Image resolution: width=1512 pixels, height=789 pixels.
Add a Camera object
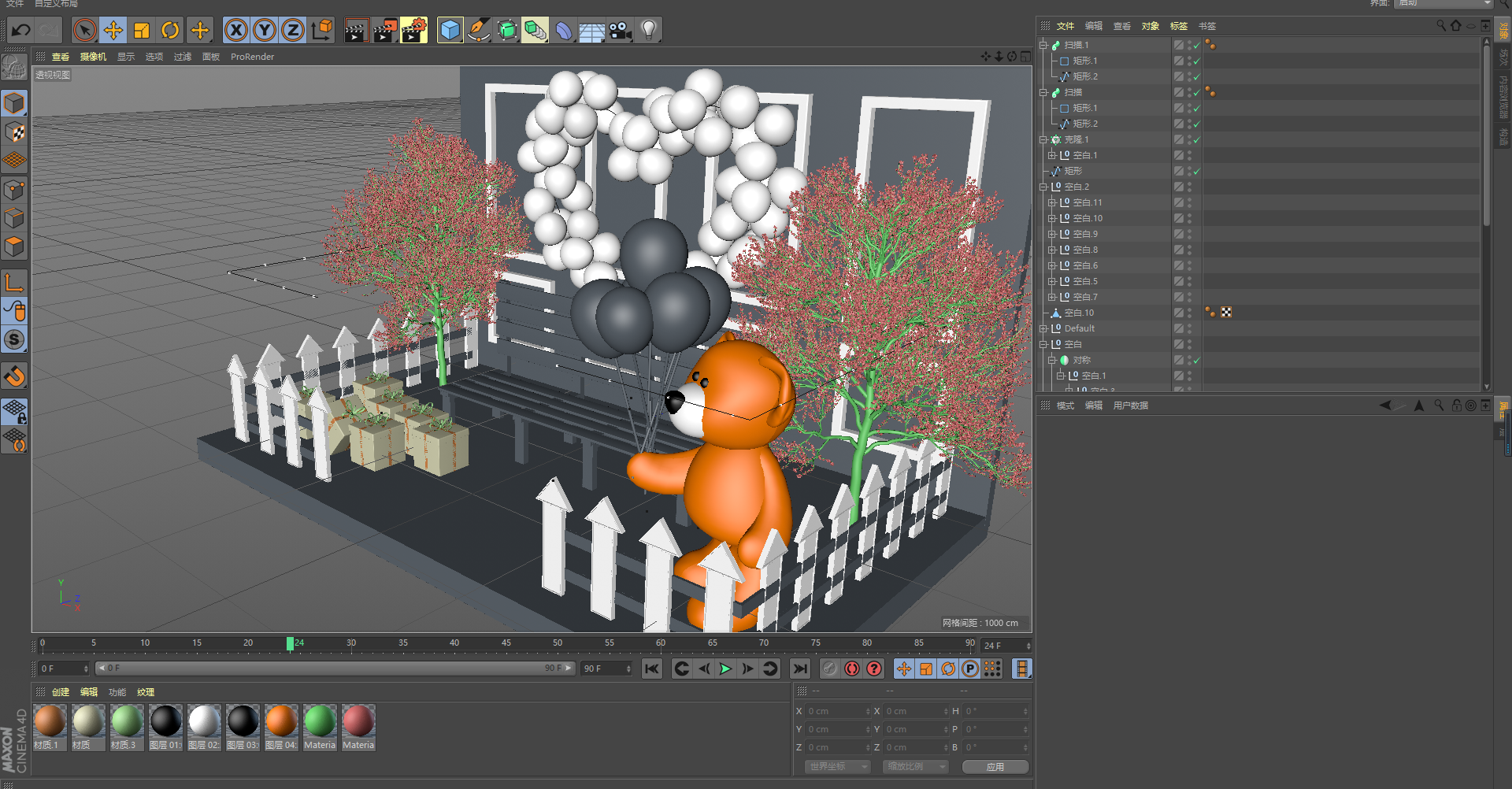point(621,31)
